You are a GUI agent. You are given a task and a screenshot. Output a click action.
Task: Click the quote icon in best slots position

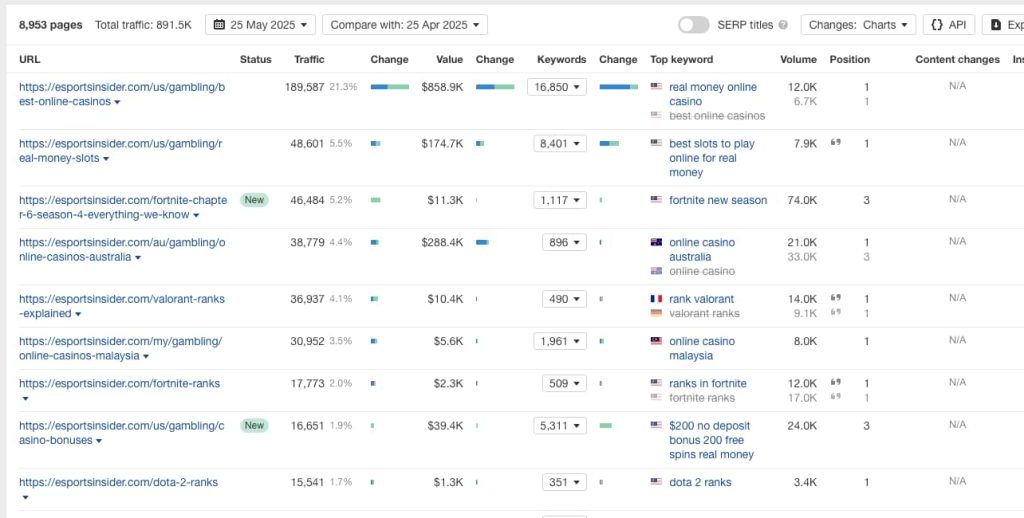point(835,142)
